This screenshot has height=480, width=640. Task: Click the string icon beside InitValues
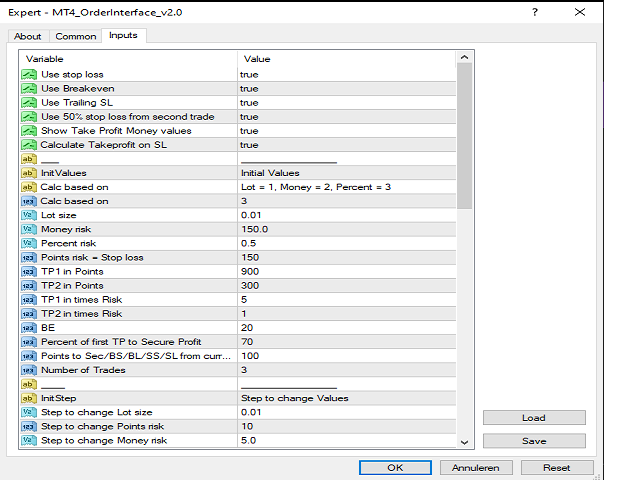(x=29, y=173)
